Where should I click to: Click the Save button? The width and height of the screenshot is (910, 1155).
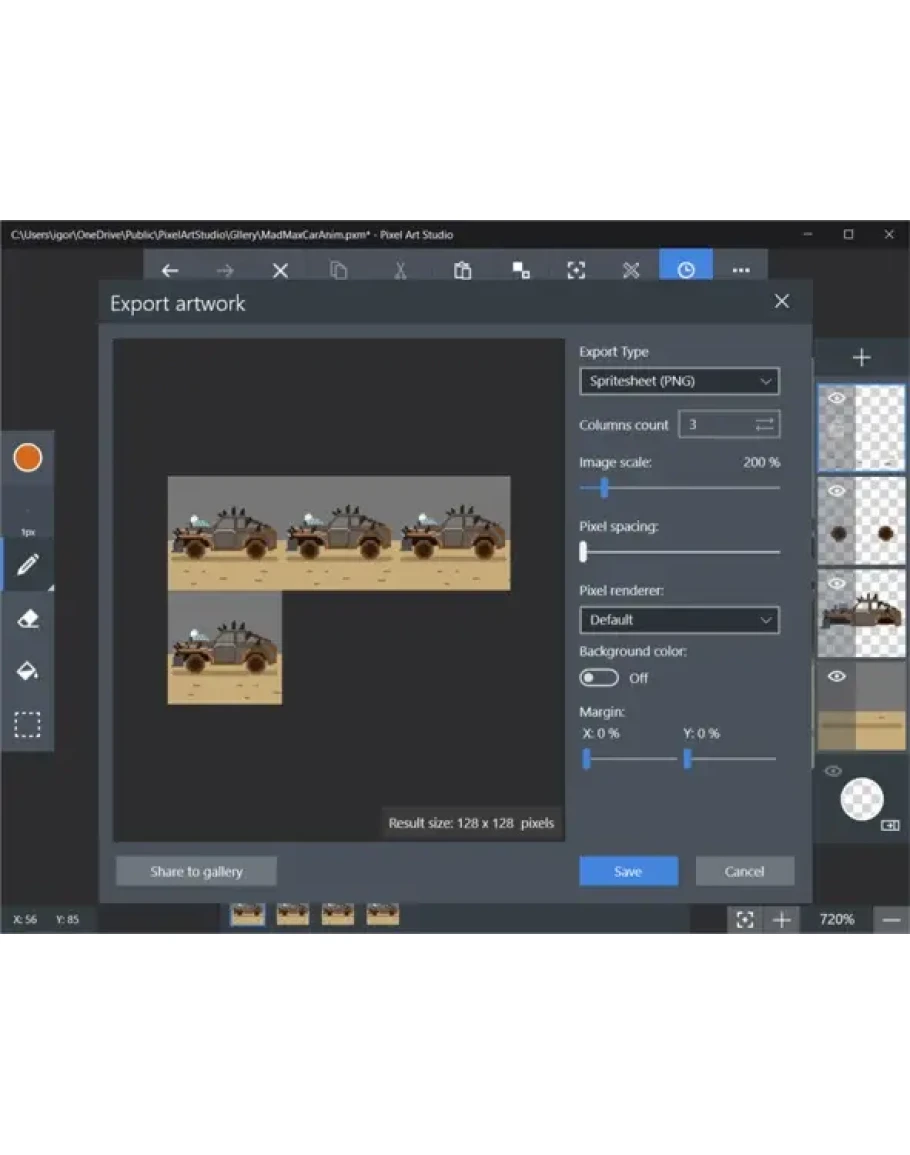(x=628, y=871)
